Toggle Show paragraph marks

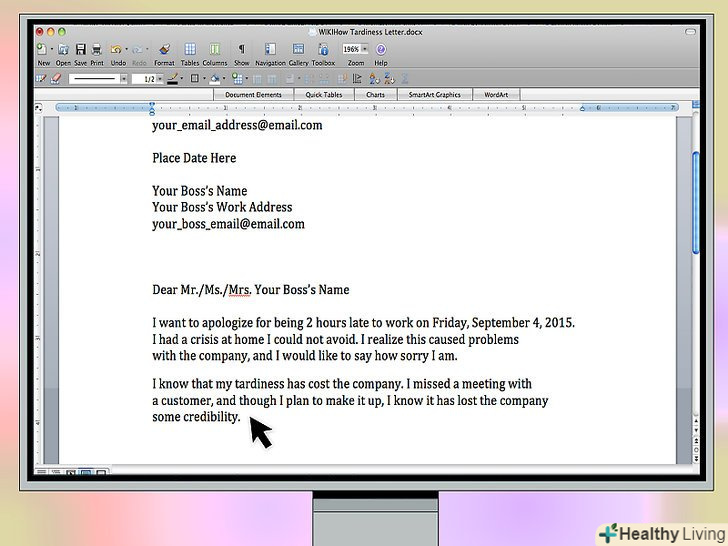[x=241, y=49]
